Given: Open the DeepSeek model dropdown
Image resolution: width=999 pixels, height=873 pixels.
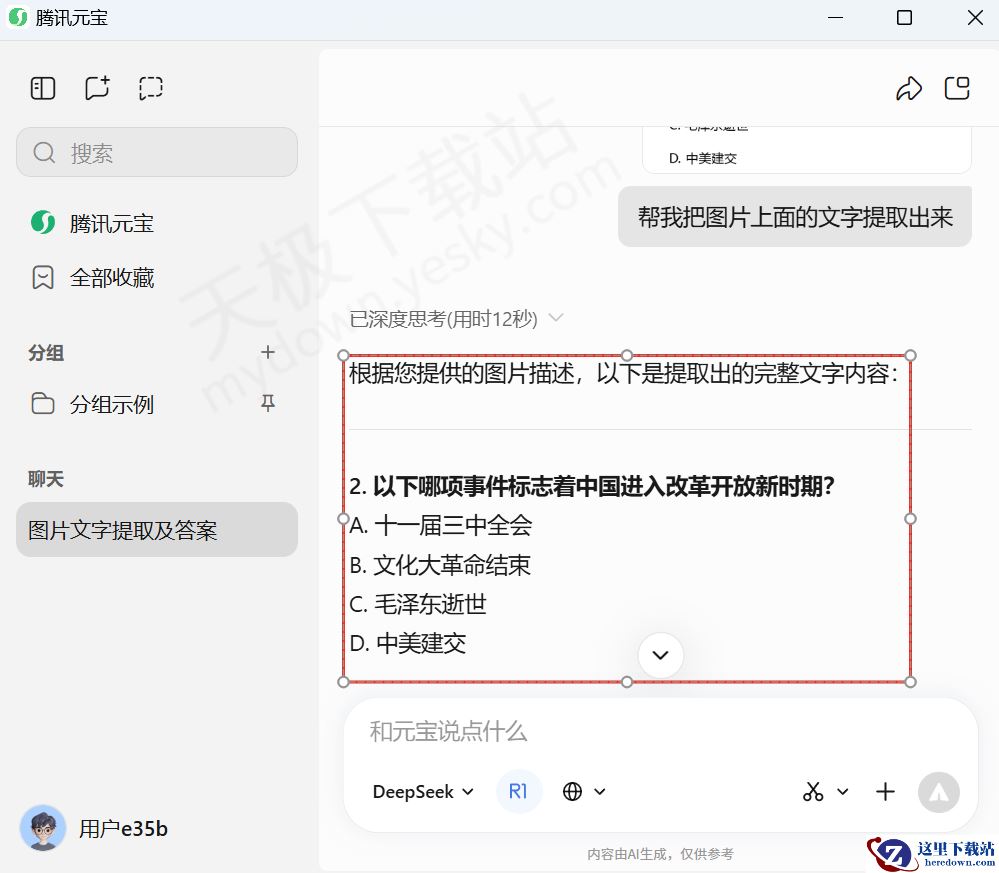Looking at the screenshot, I should click(421, 791).
